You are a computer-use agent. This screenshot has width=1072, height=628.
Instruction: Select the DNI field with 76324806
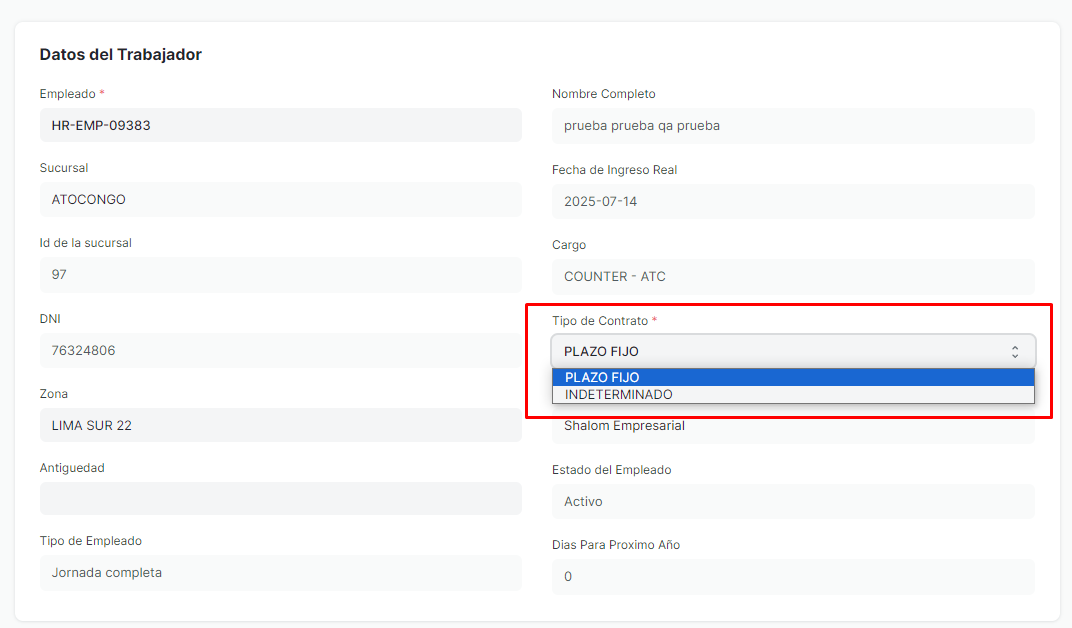tap(280, 350)
